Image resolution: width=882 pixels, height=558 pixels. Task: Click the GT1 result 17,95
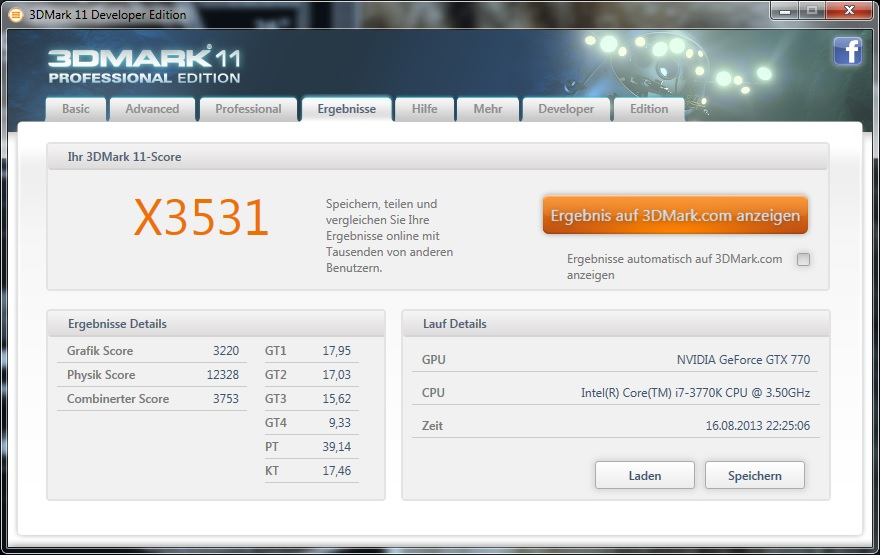tap(336, 351)
